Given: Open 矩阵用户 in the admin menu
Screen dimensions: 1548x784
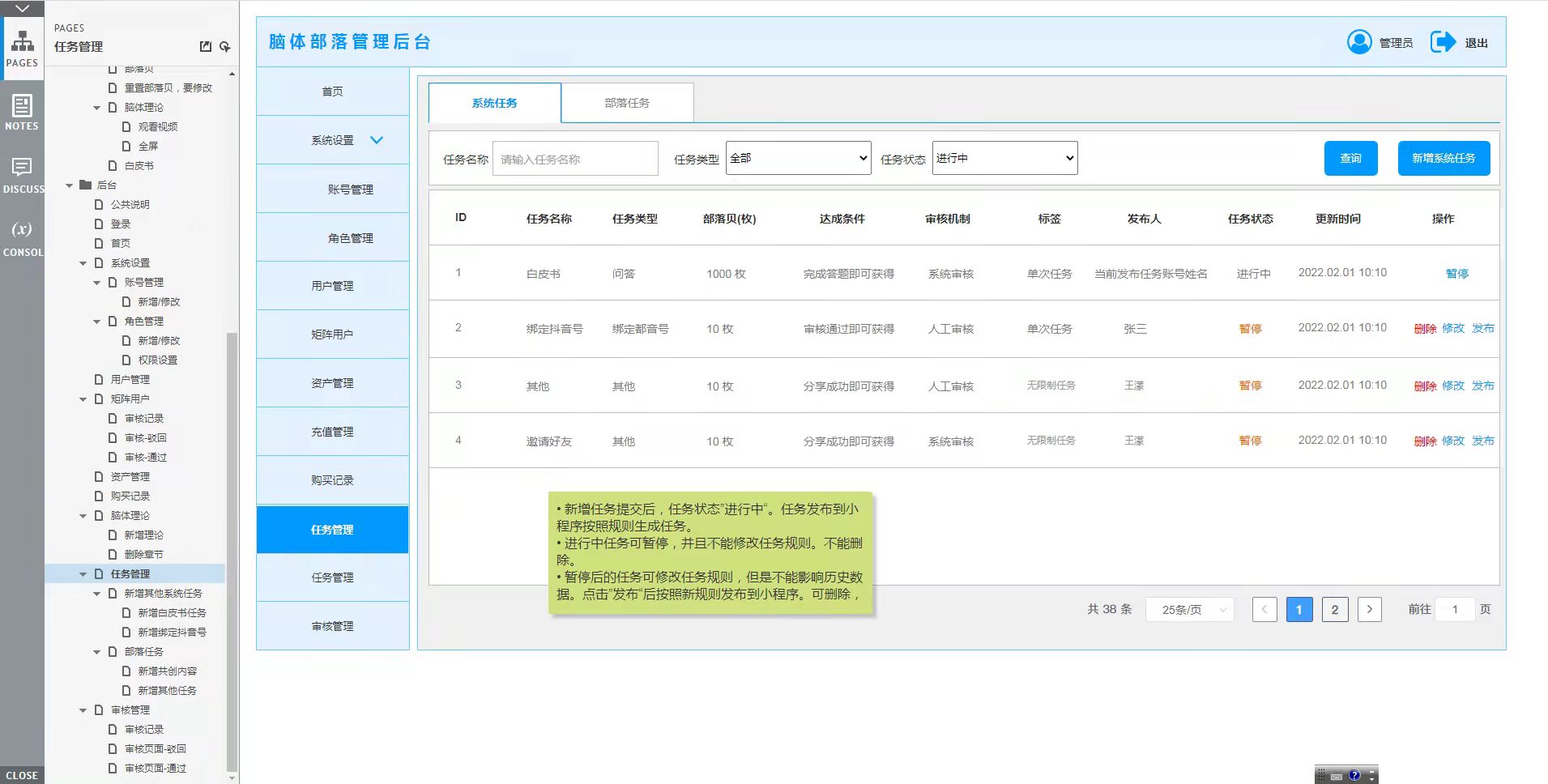Looking at the screenshot, I should click(332, 334).
